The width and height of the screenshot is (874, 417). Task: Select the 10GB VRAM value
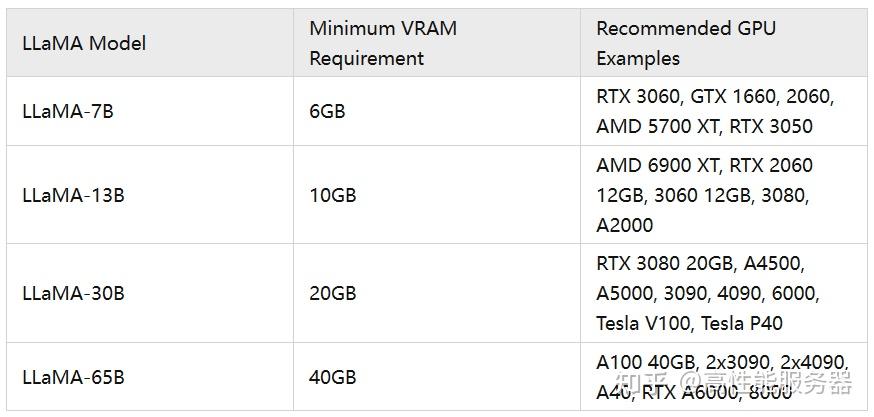pos(332,195)
